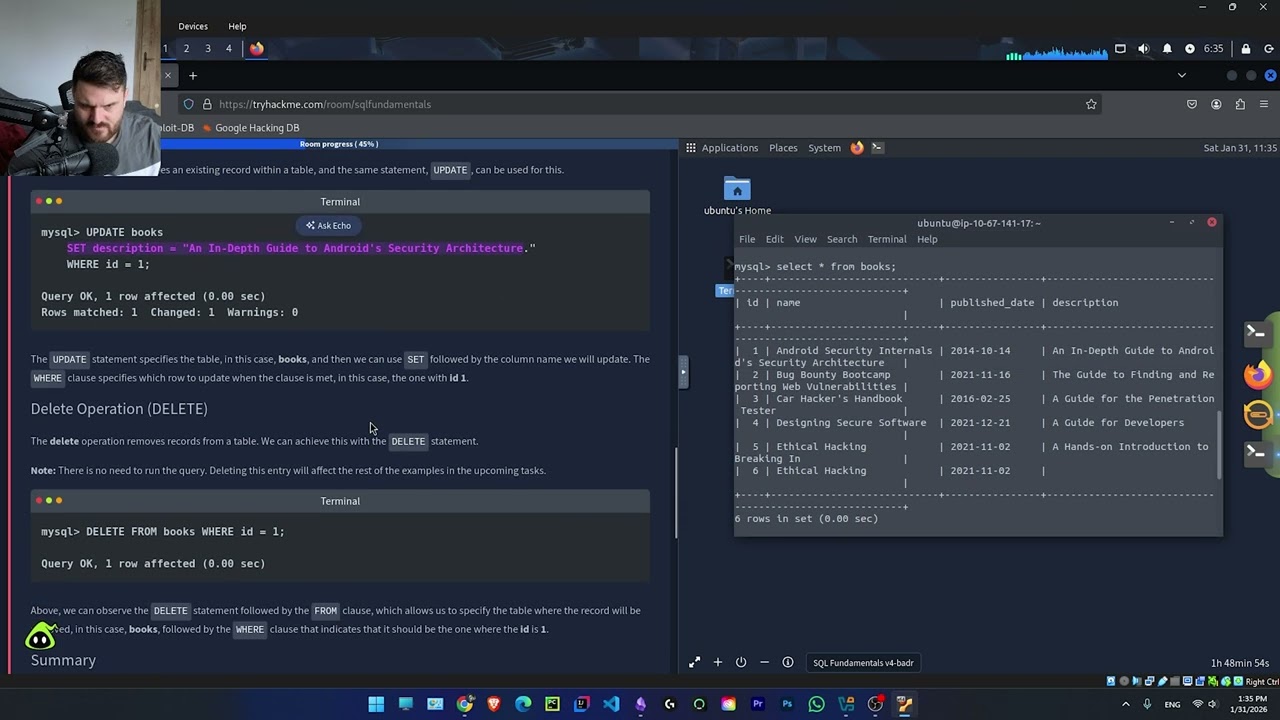Show hidden tray icons chevron

tap(1126, 704)
